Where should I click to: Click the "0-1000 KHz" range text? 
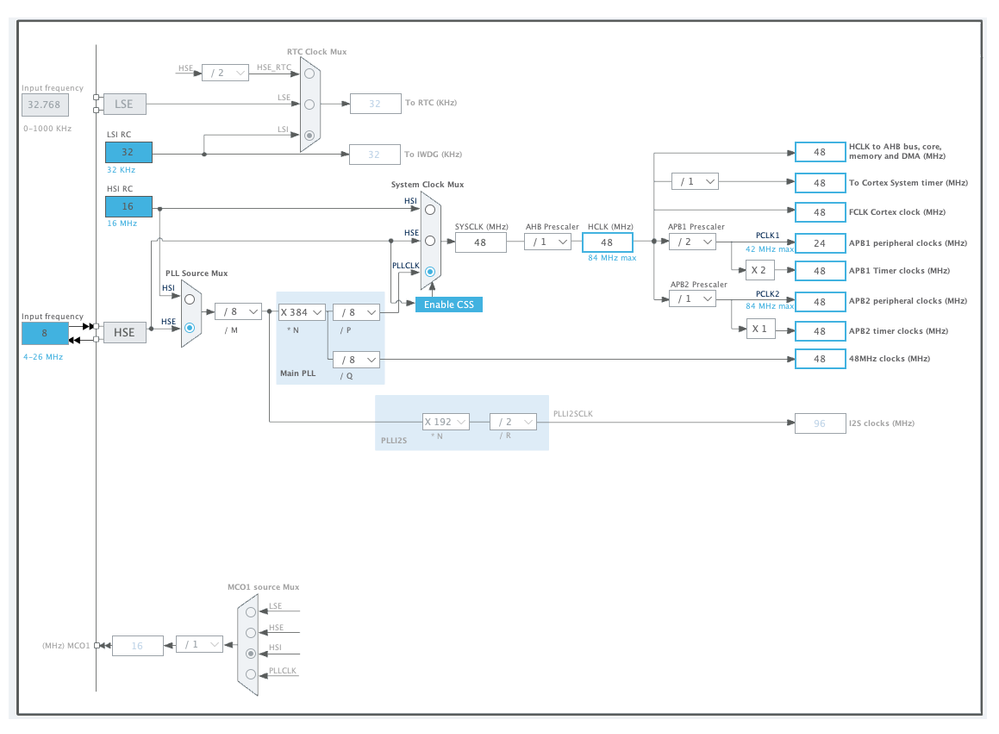48,129
